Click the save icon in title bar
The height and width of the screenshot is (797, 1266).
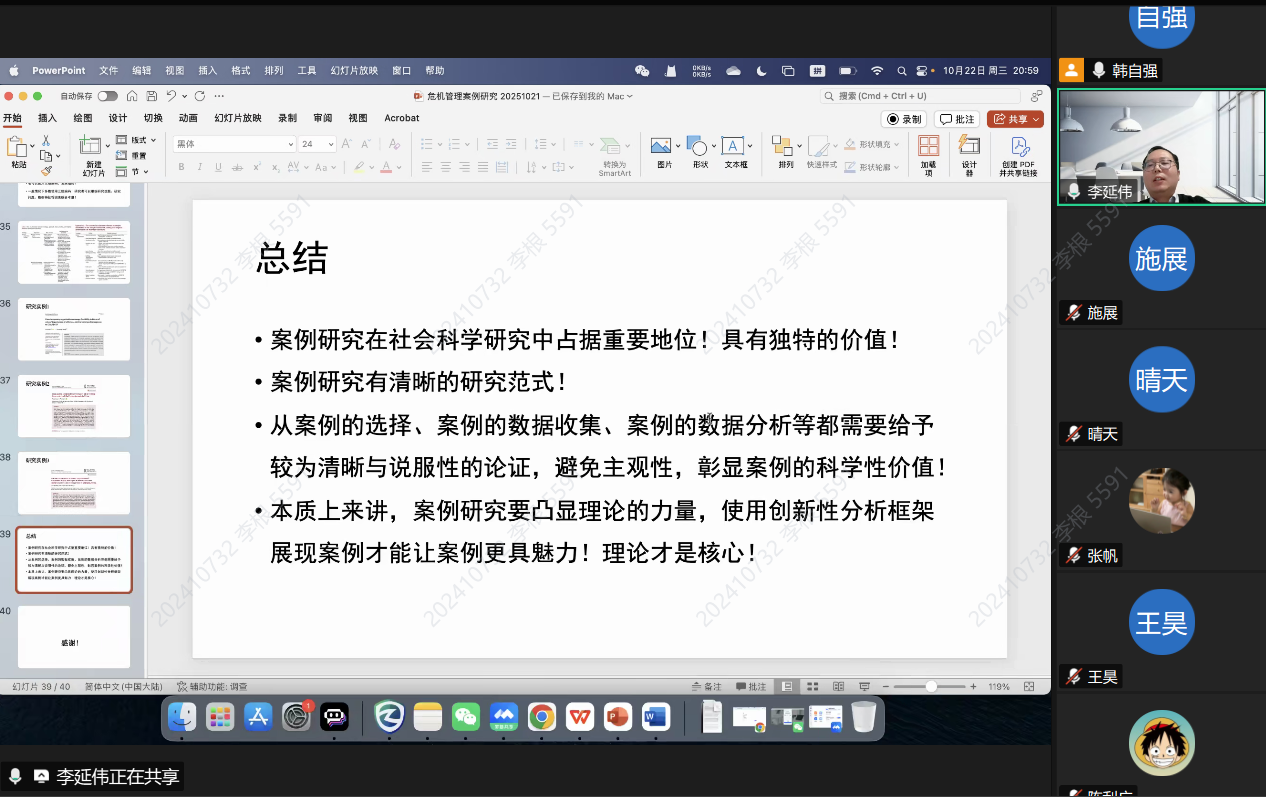pyautogui.click(x=151, y=96)
